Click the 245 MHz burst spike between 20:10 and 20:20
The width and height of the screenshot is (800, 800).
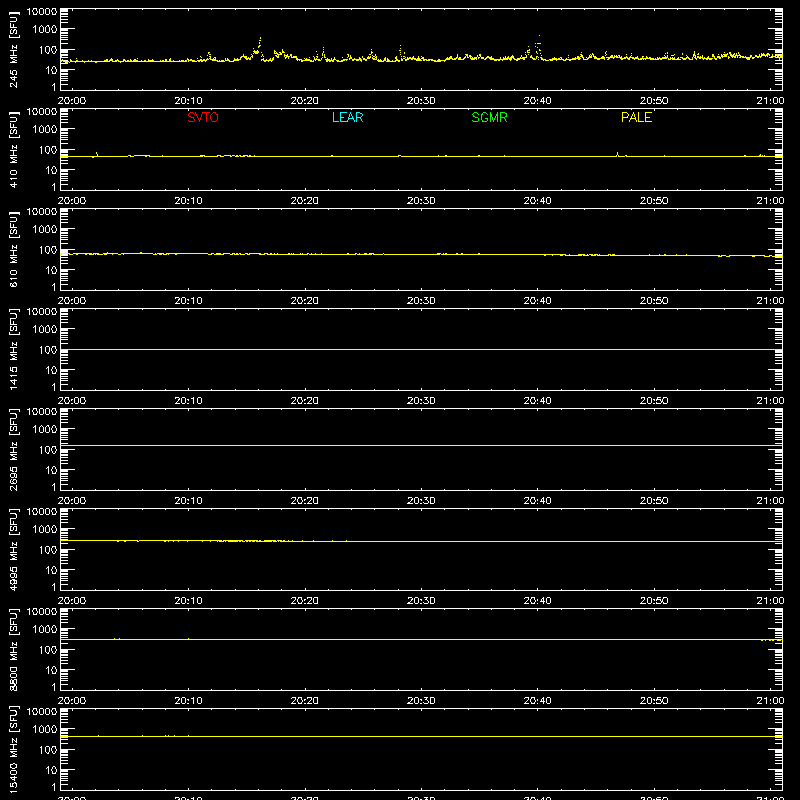coord(259,47)
